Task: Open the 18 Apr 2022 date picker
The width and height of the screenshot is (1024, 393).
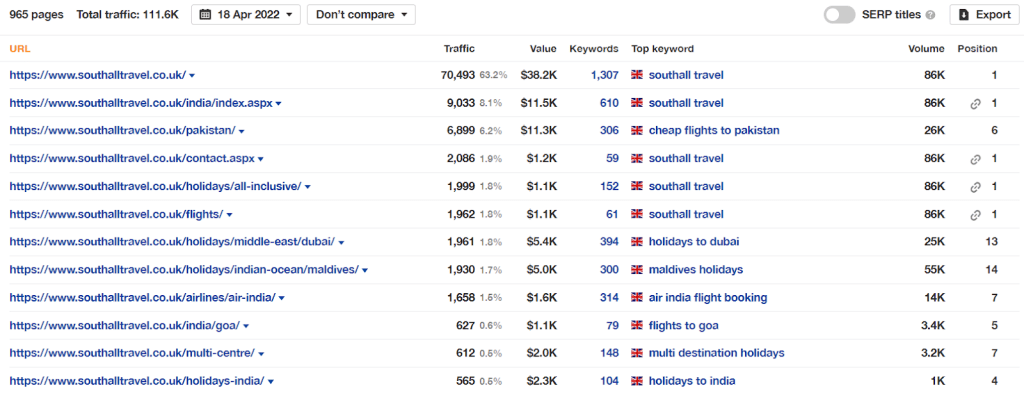Action: coord(246,14)
